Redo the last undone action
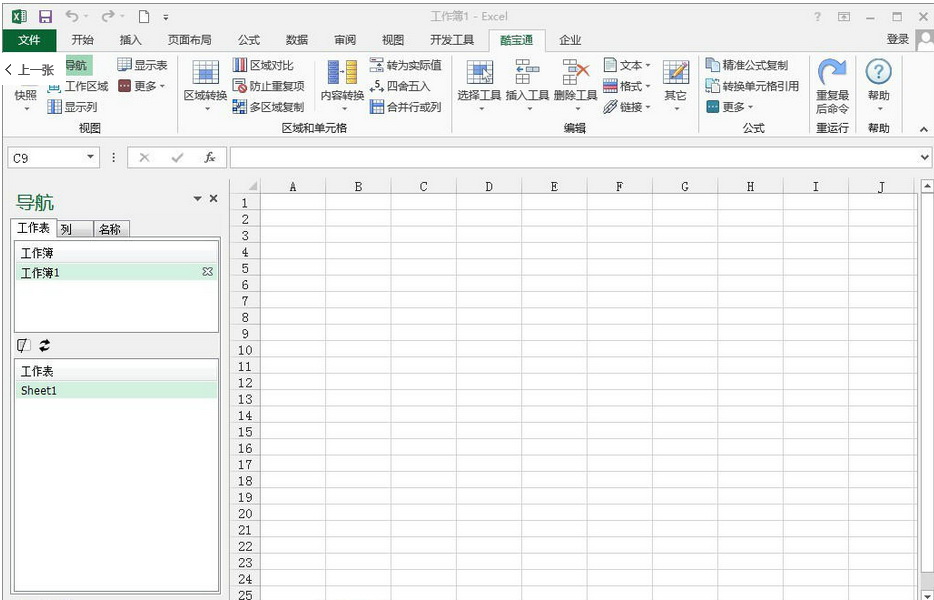 [108, 17]
